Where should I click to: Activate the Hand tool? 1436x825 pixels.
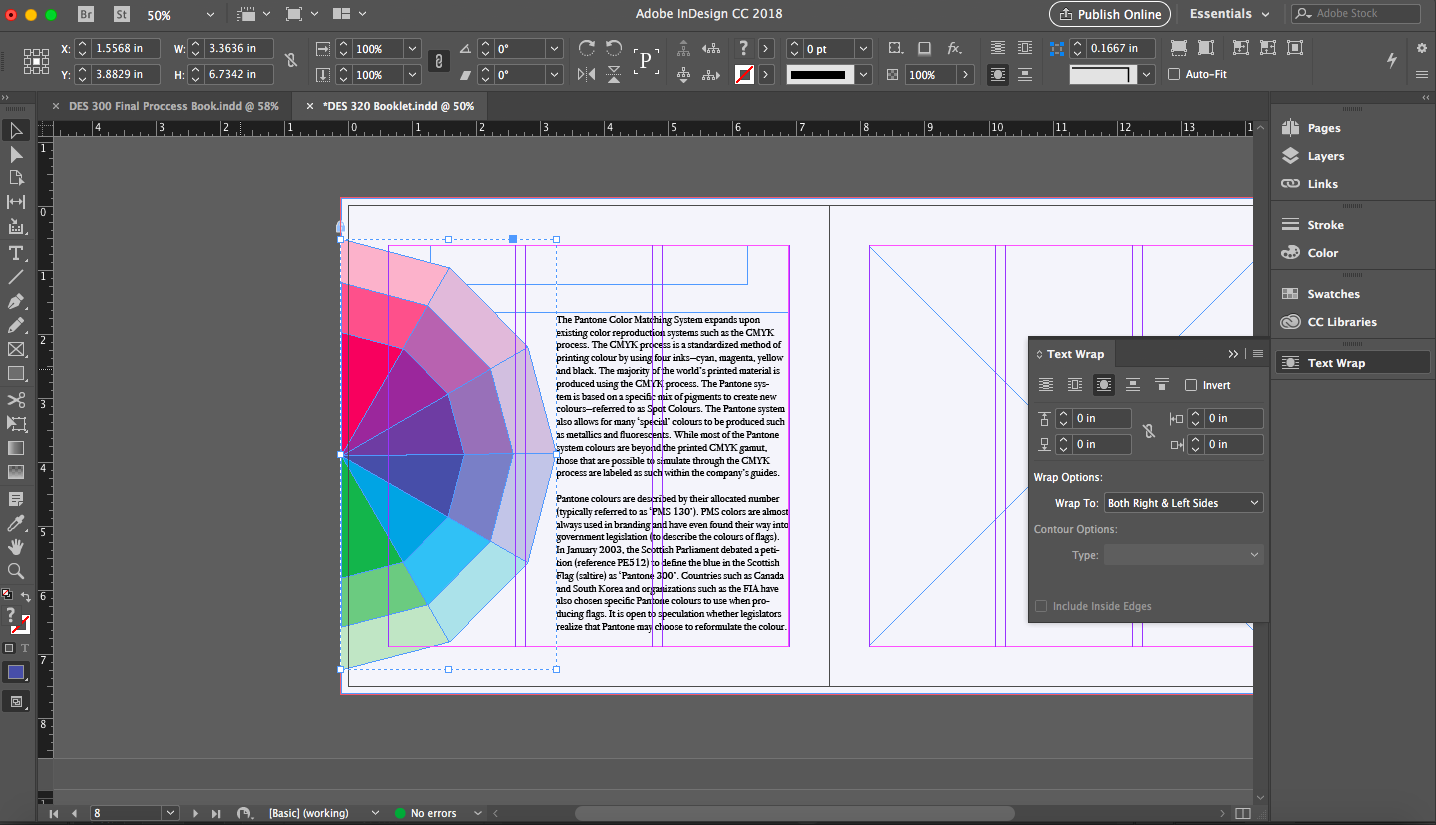16,547
